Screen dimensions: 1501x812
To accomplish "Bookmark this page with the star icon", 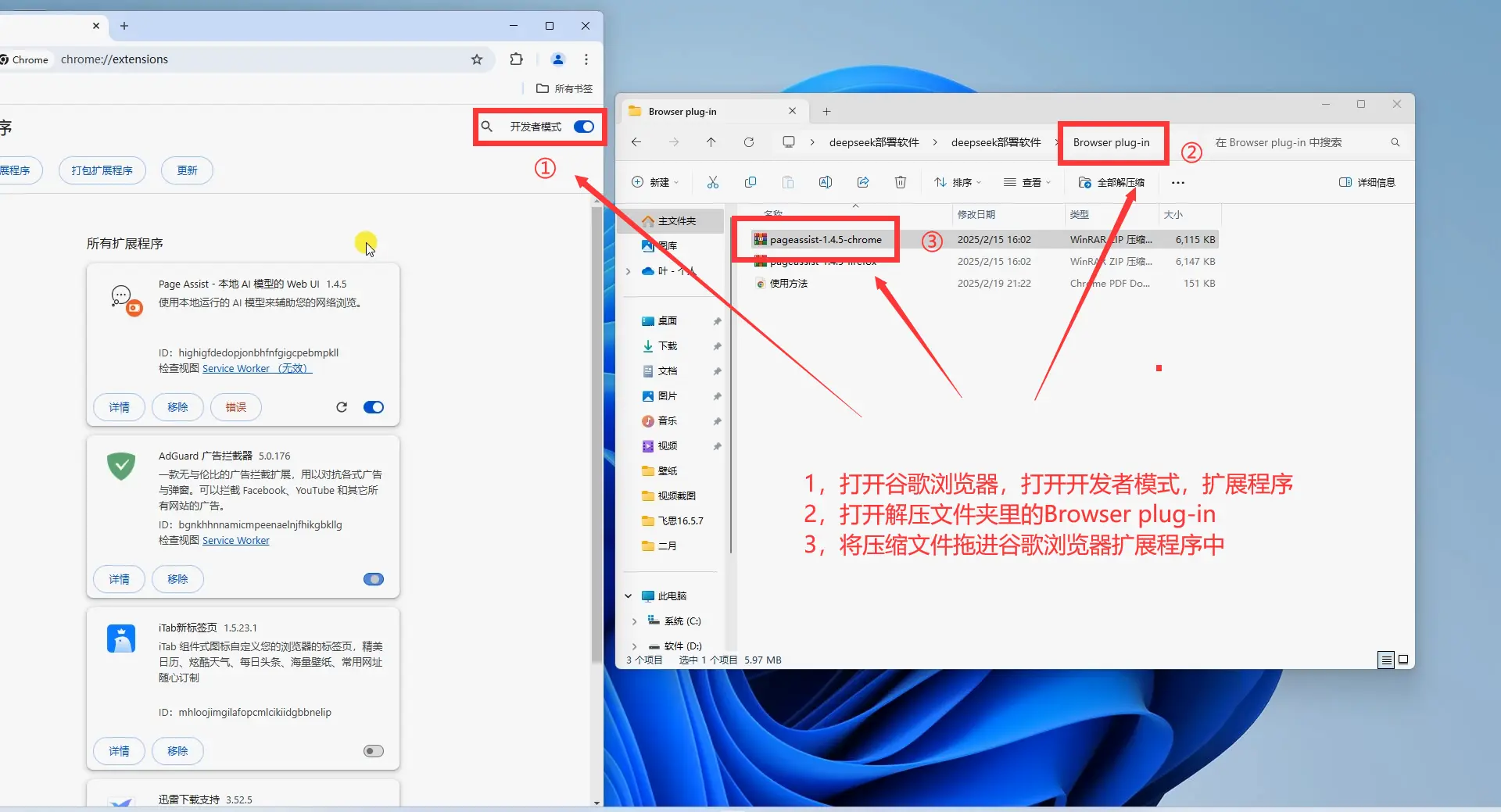I will (x=477, y=59).
